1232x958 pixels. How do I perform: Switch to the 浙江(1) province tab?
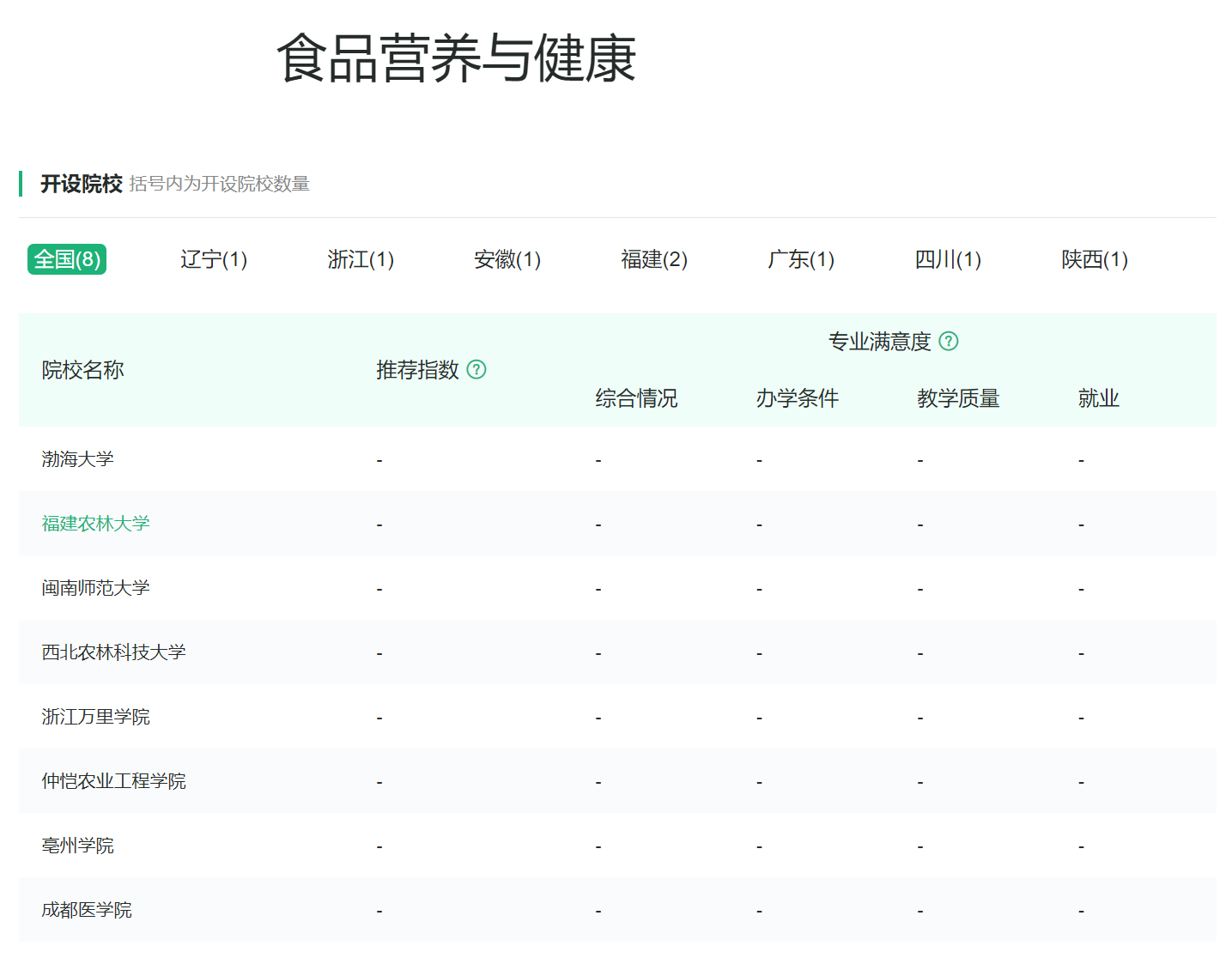point(361,259)
